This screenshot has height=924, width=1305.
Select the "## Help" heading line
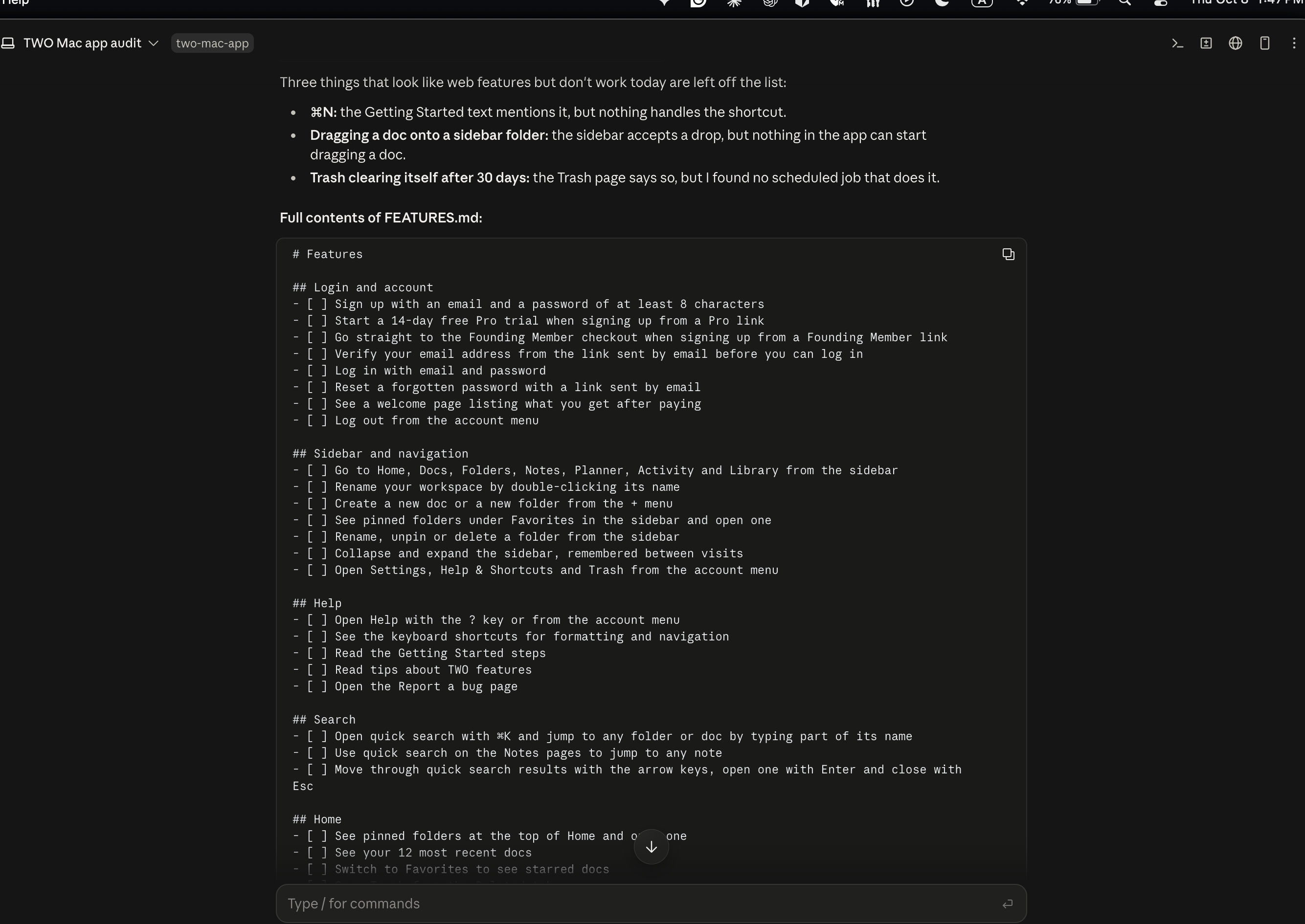click(x=317, y=603)
